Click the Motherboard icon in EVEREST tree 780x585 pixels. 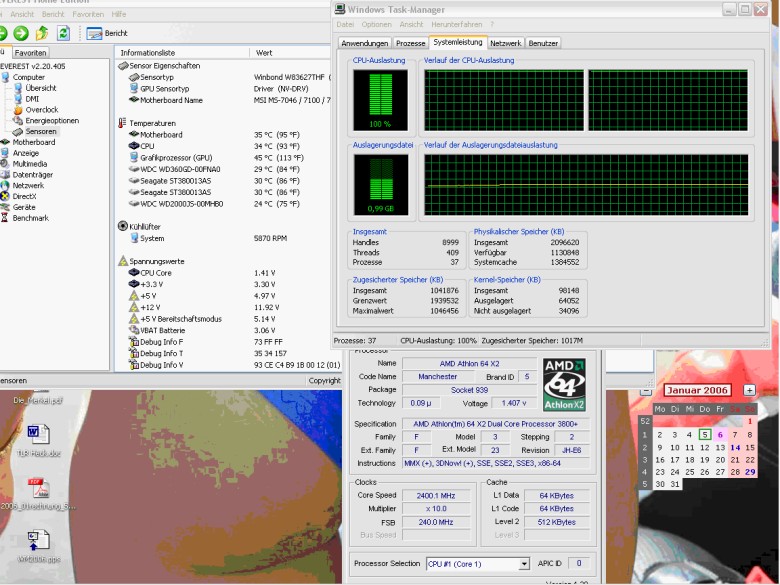tap(5, 142)
